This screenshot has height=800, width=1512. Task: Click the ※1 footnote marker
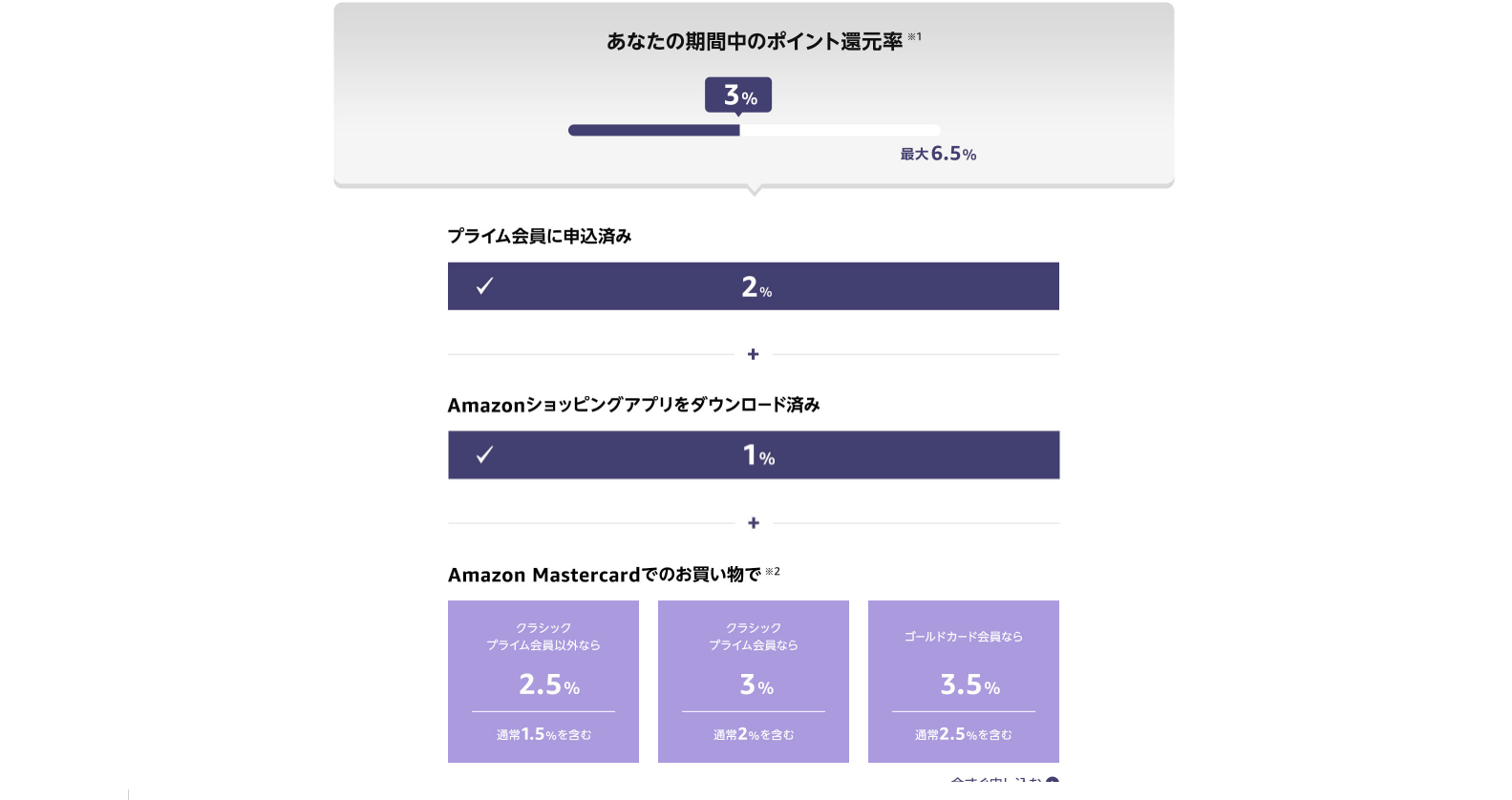click(914, 36)
